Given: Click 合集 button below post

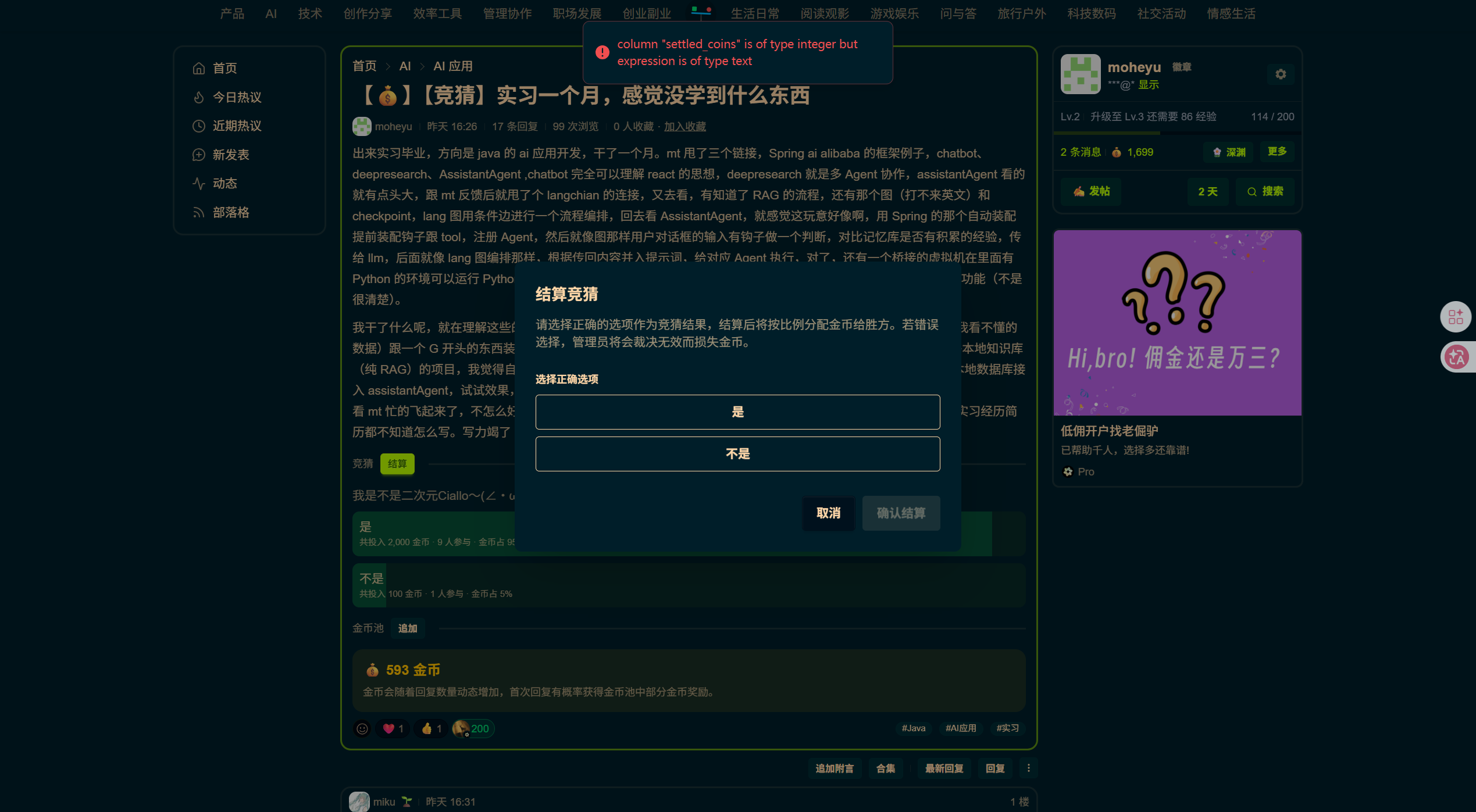Looking at the screenshot, I should coord(886,768).
